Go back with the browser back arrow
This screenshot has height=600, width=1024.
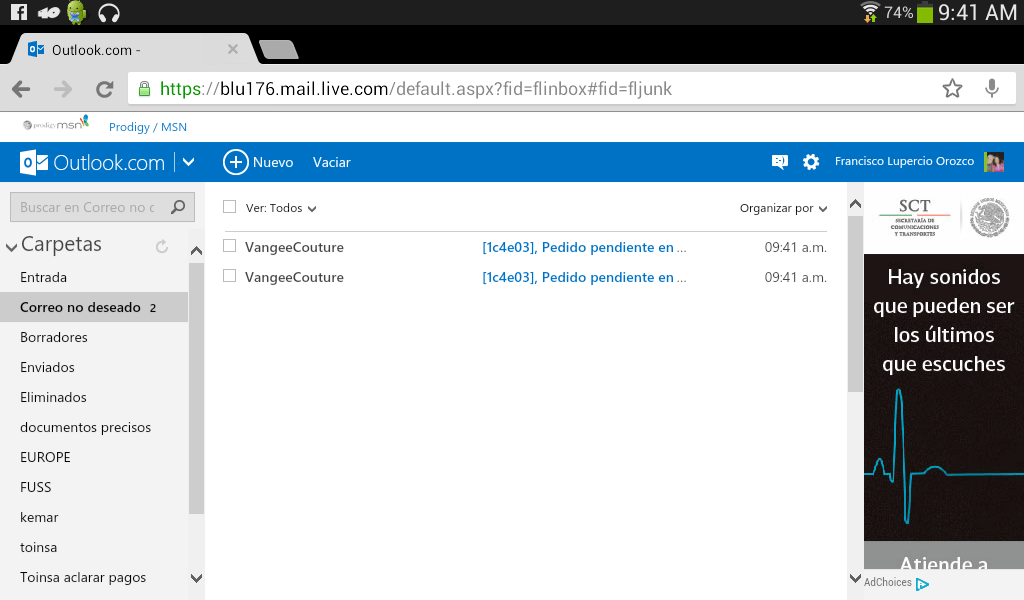pos(21,89)
